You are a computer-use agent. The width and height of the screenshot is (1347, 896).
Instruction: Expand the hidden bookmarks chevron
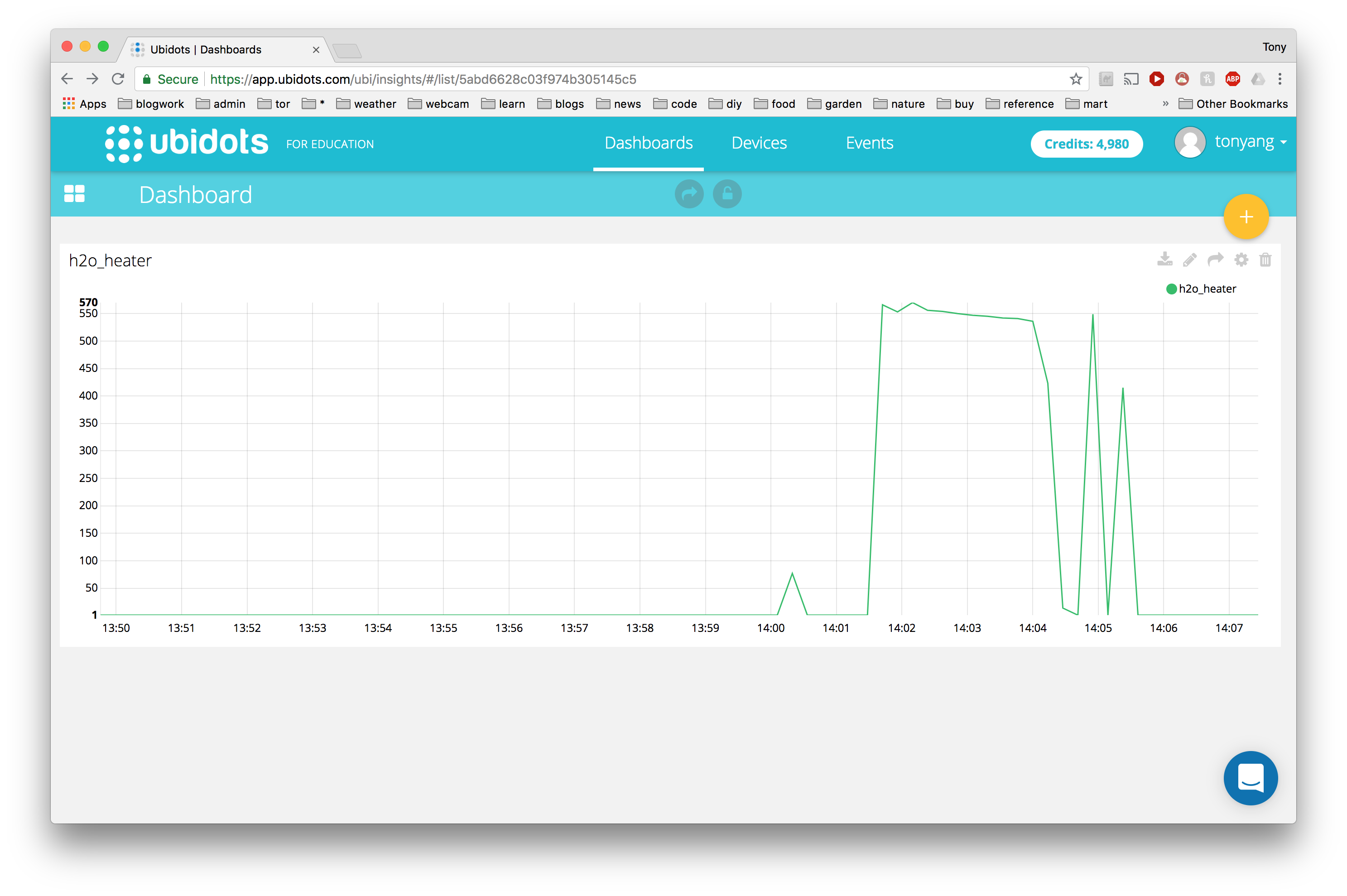tap(1165, 103)
